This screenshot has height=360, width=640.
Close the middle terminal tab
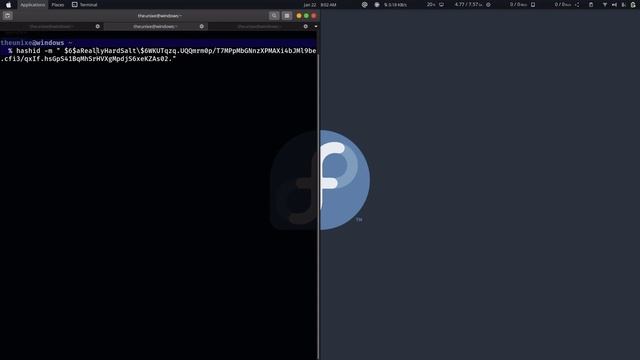(202, 27)
